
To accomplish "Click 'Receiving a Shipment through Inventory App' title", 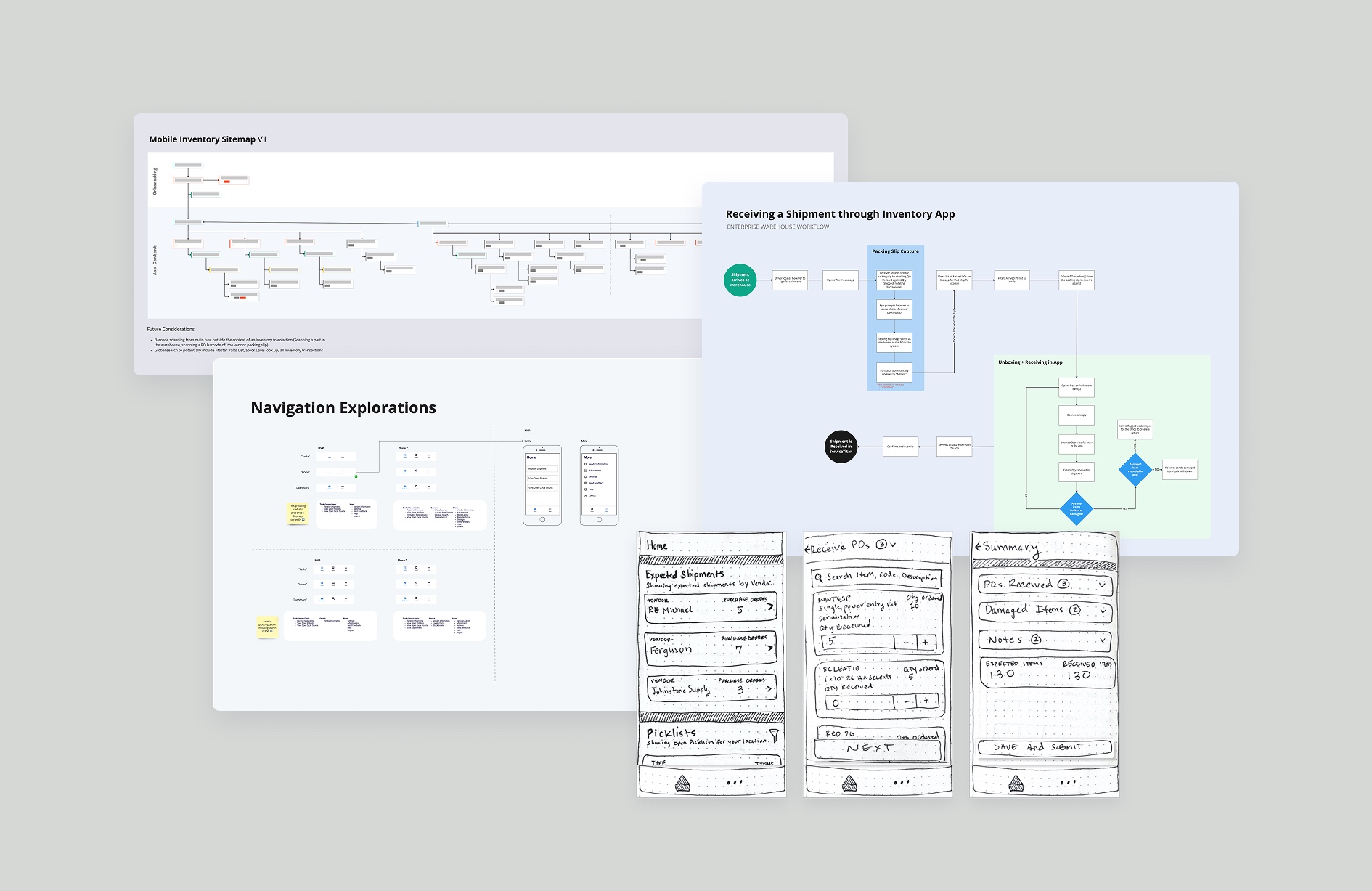I will tap(840, 214).
